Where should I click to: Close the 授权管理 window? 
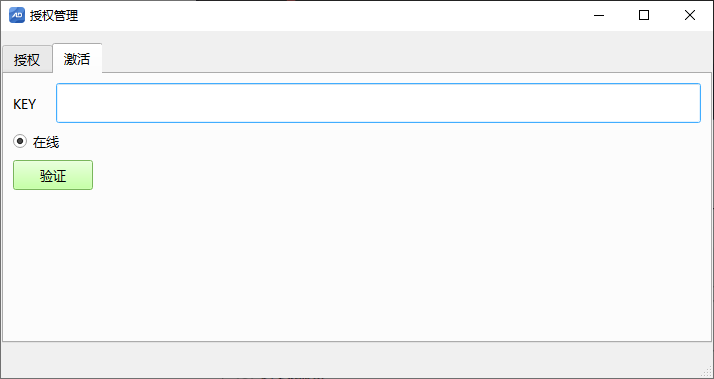689,15
